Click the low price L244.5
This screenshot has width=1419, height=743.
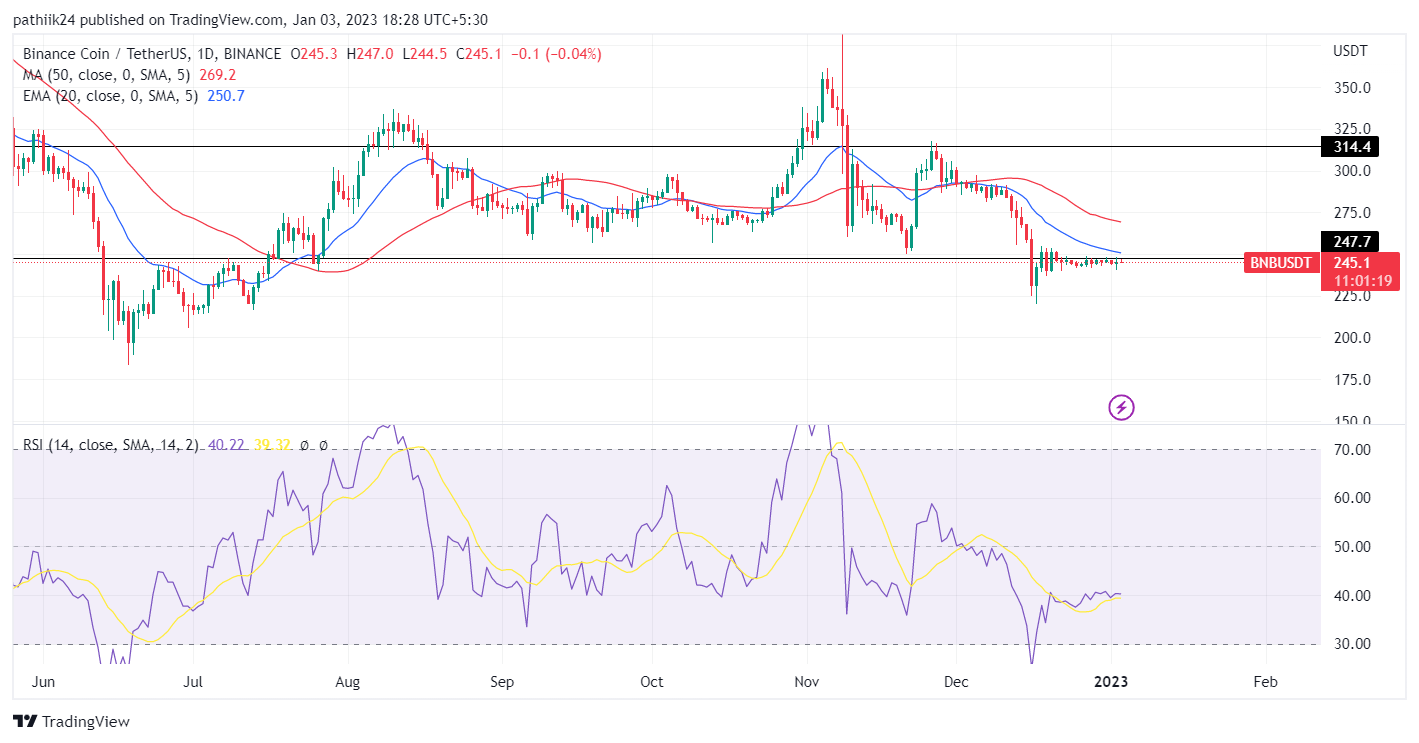click(x=426, y=54)
